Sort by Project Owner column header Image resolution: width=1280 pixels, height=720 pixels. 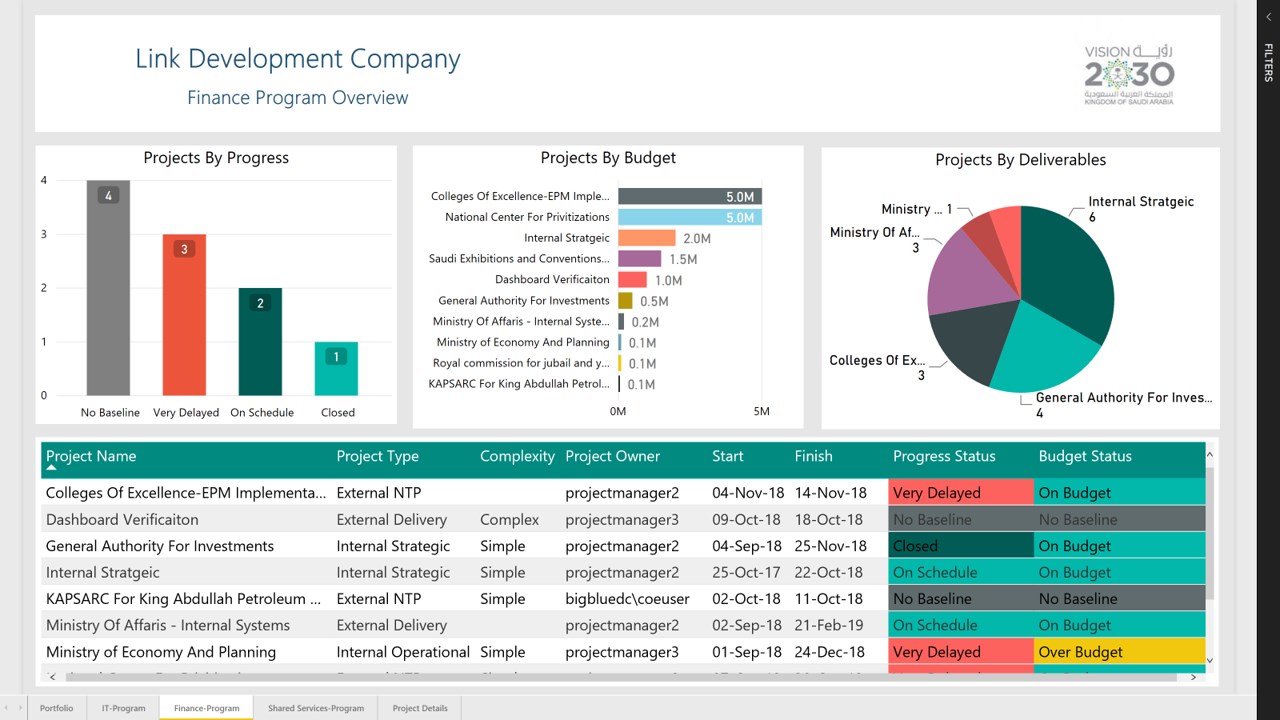[x=612, y=456]
